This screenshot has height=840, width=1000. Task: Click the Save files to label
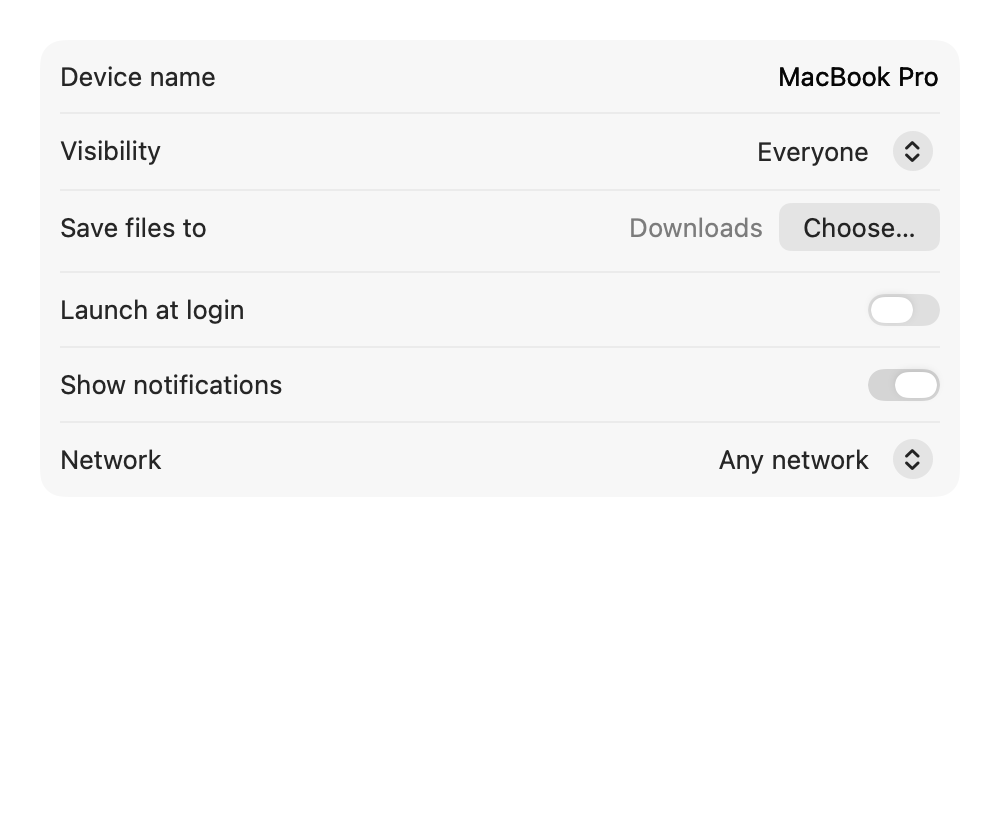coord(133,228)
